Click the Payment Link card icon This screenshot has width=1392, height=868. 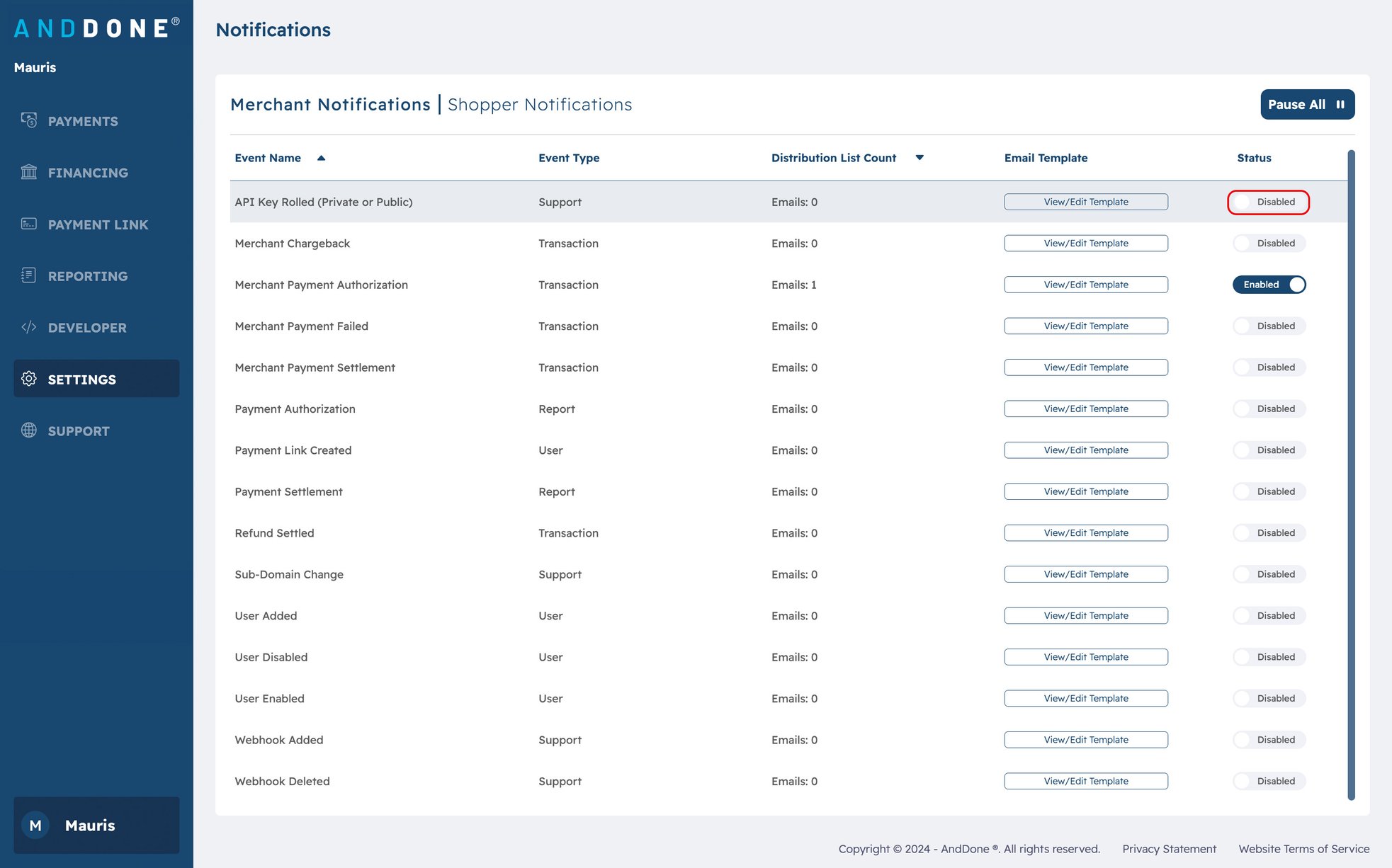29,224
